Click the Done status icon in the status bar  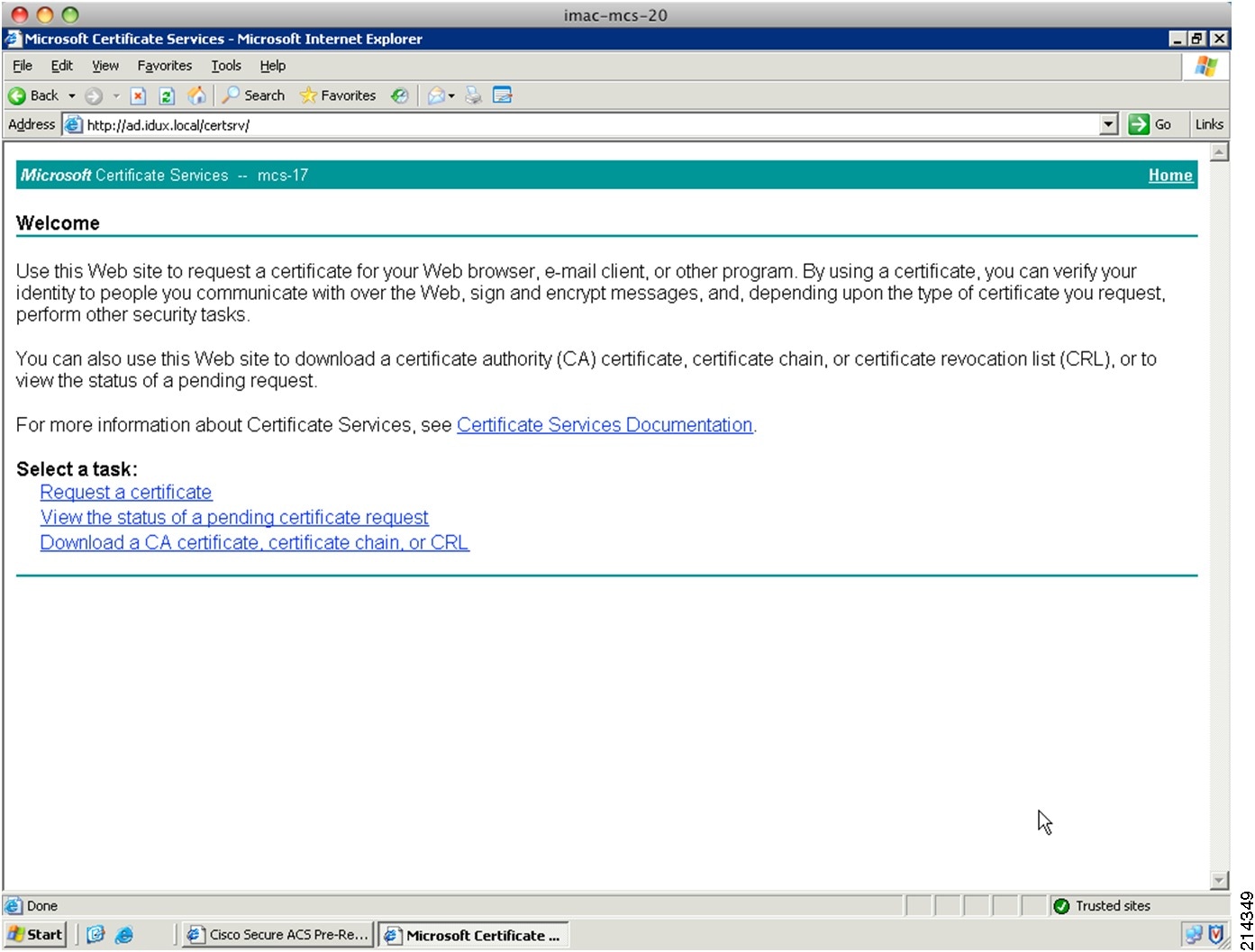tap(14, 906)
